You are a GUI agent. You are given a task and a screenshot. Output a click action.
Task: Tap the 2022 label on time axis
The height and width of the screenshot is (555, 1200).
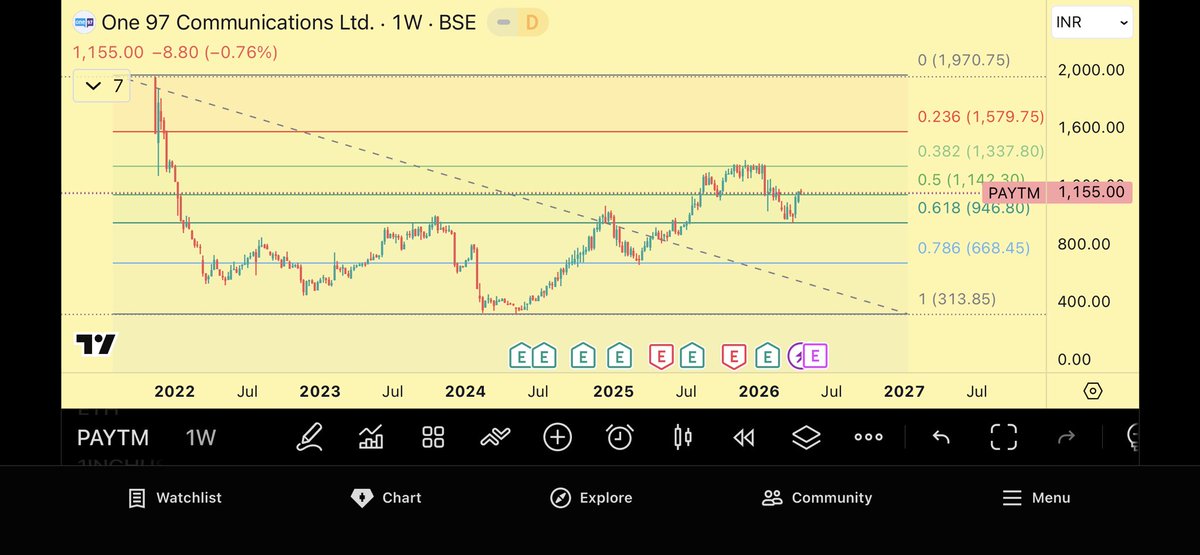174,392
